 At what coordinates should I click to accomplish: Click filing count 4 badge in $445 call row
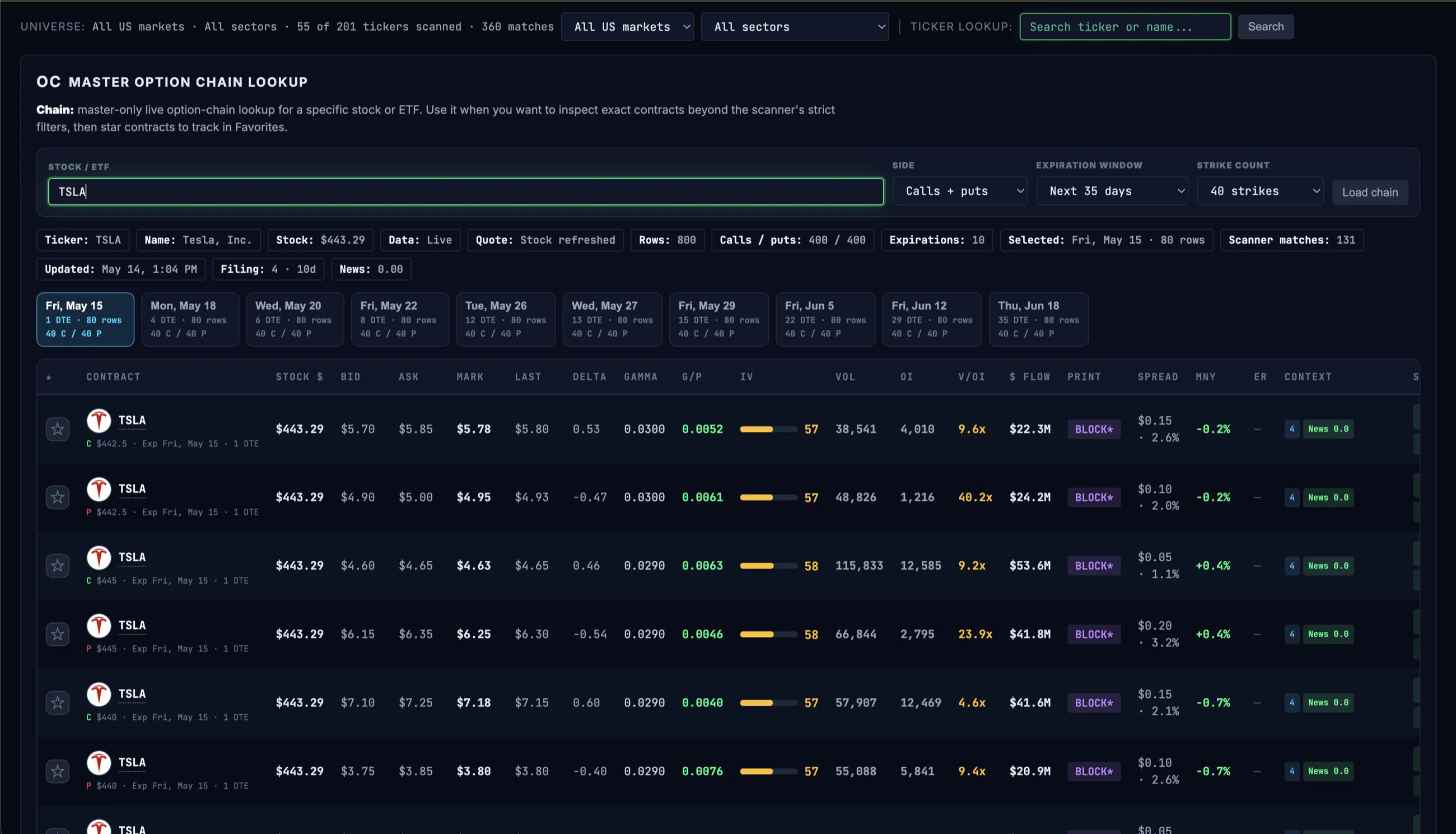click(x=1292, y=566)
